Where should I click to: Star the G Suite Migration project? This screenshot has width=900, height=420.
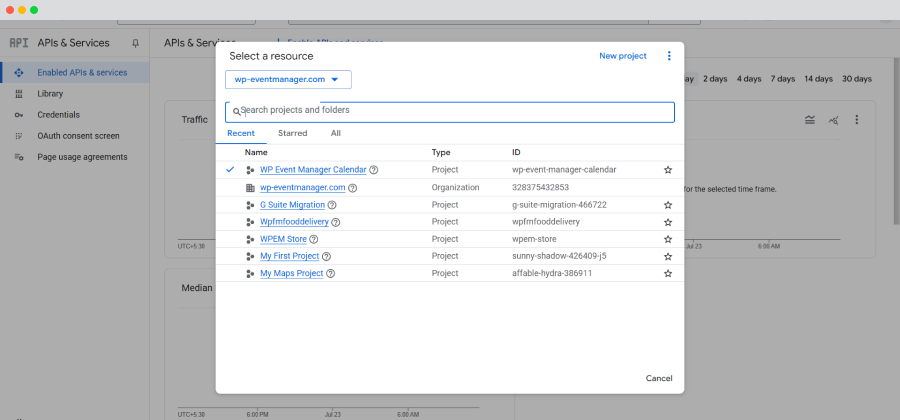click(668, 205)
